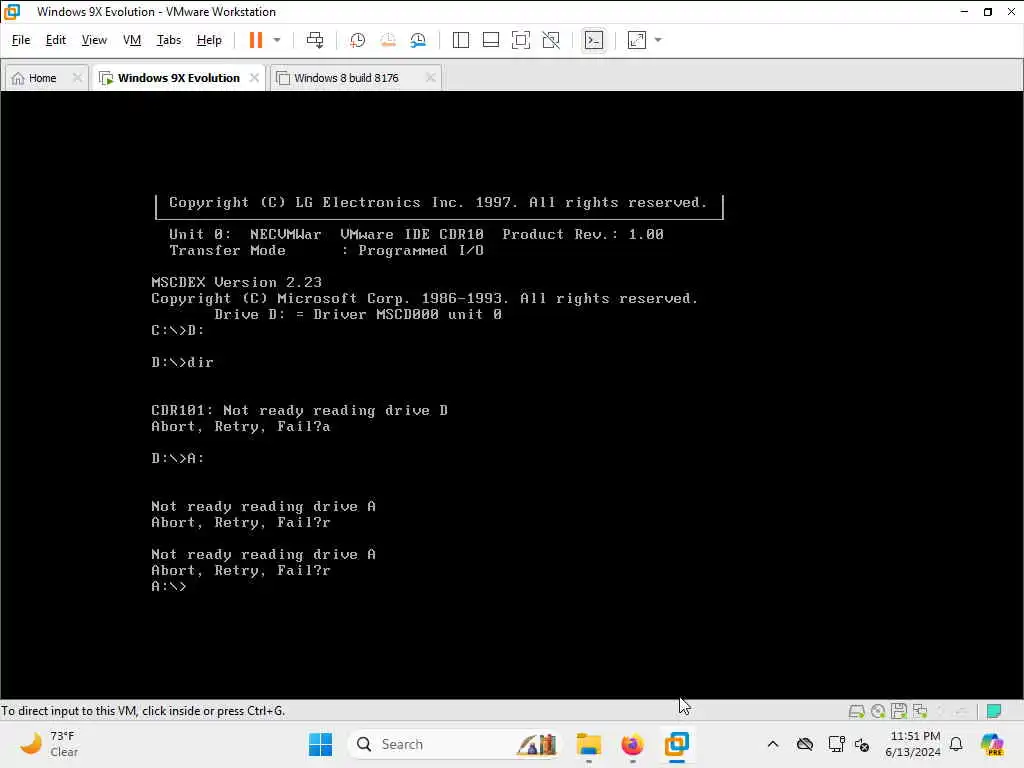Image resolution: width=1024 pixels, height=768 pixels.
Task: Click the network adapter status icon
Action: pyautogui.click(x=920, y=711)
